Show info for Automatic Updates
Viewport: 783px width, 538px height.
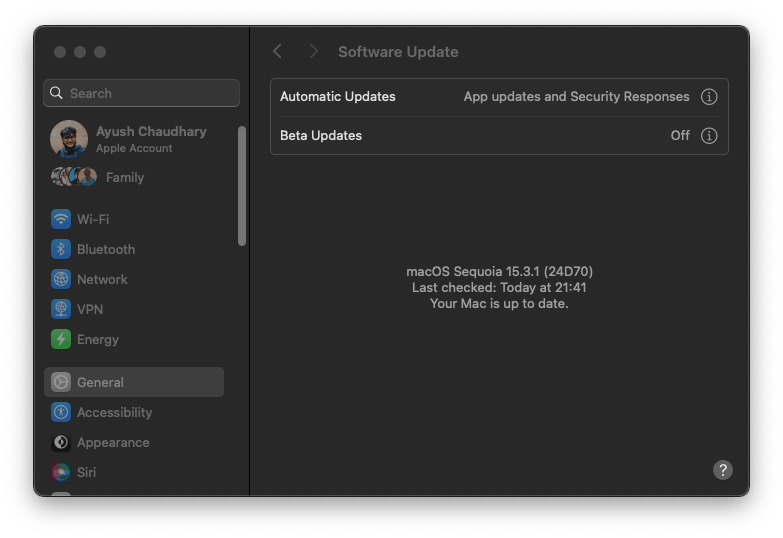709,96
